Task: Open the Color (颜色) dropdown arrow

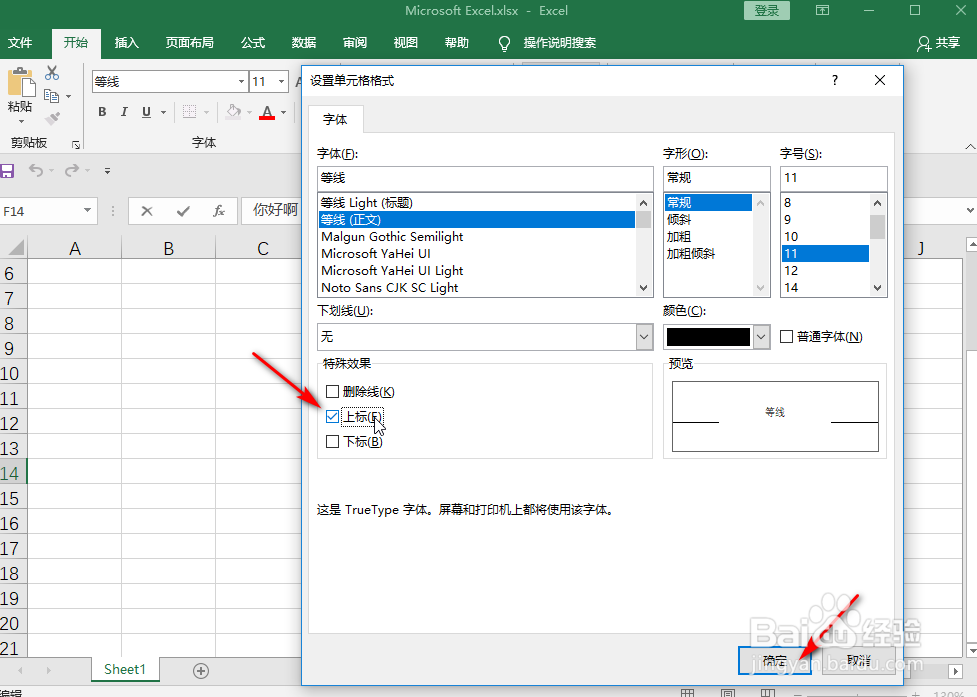Action: 761,337
